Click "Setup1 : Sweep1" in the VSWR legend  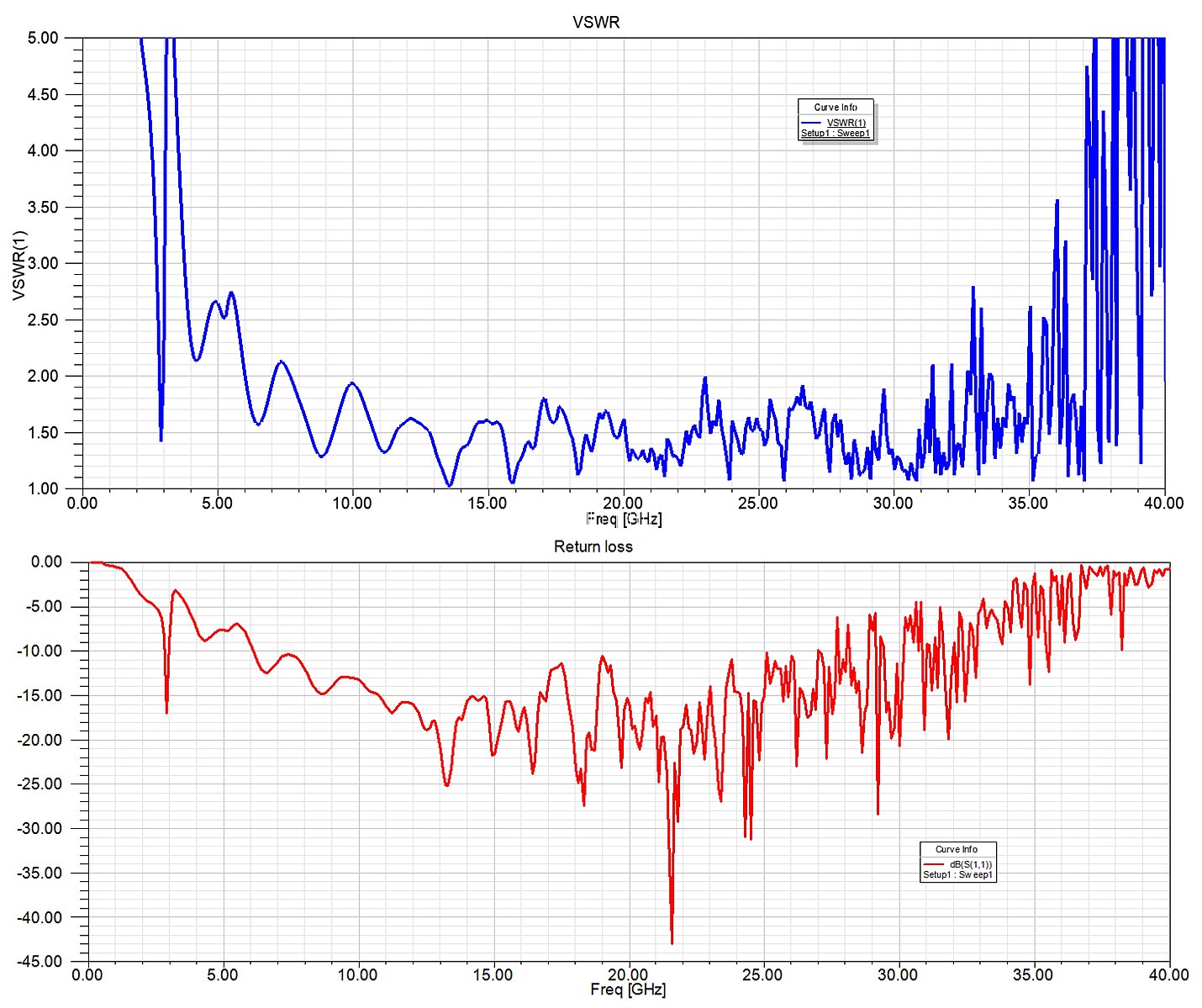pyautogui.click(x=836, y=134)
